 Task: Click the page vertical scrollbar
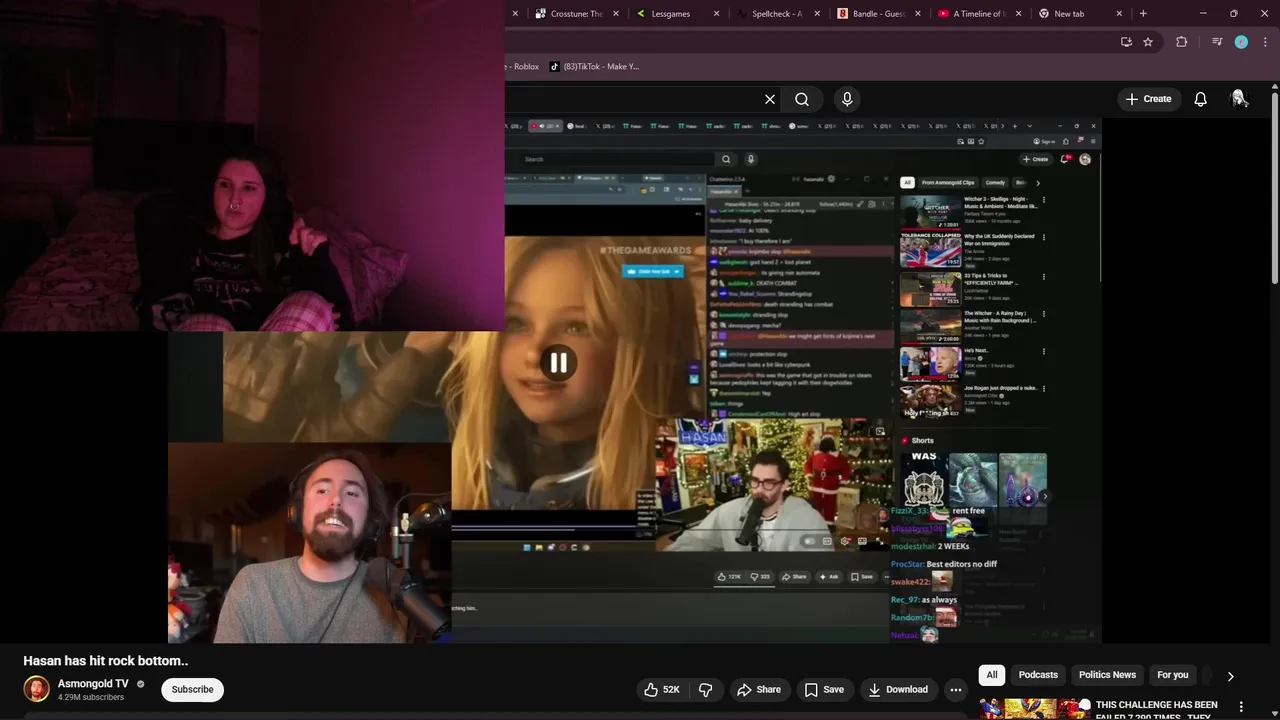(x=1275, y=190)
